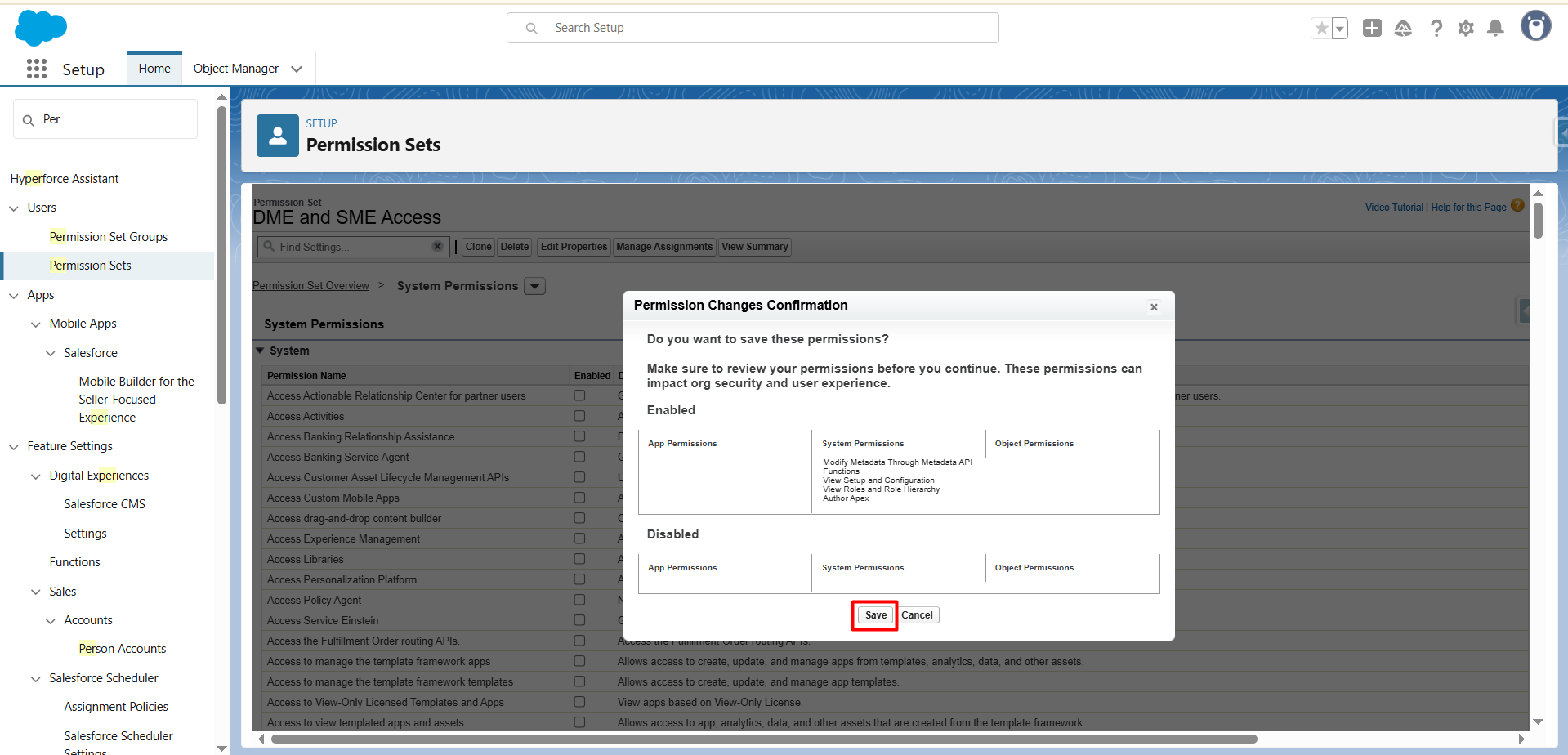This screenshot has height=755, width=1568.
Task: Enable Access Actionable Relationship Center checkbox
Action: coord(579,395)
